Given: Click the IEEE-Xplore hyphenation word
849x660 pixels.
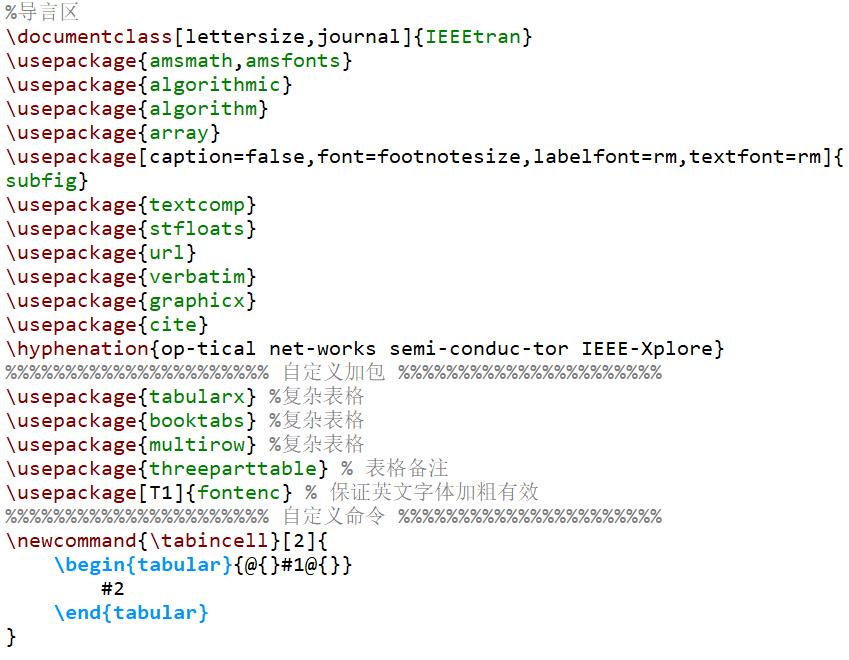Looking at the screenshot, I should click(647, 349).
